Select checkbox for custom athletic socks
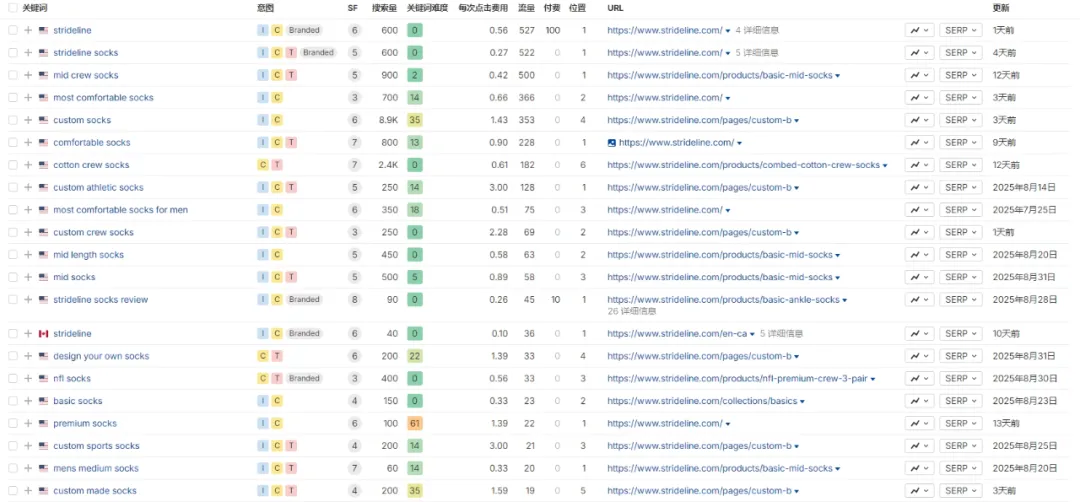Viewport: 1080px width, 502px height. pyautogui.click(x=13, y=187)
